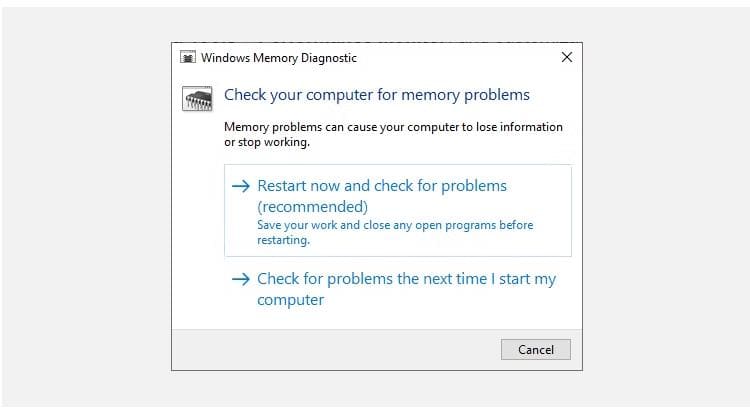Cancel the memory diagnostic dialog
Screen dimensions: 750x409
(x=536, y=350)
